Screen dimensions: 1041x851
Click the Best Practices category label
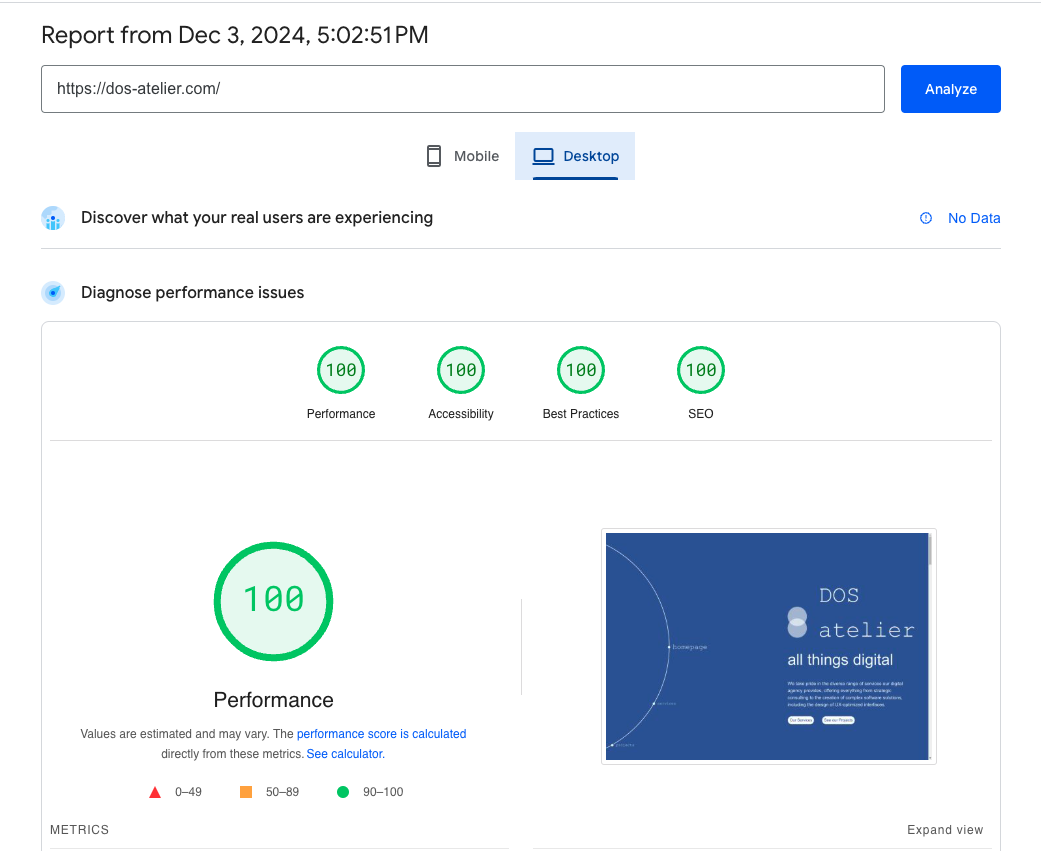click(581, 414)
